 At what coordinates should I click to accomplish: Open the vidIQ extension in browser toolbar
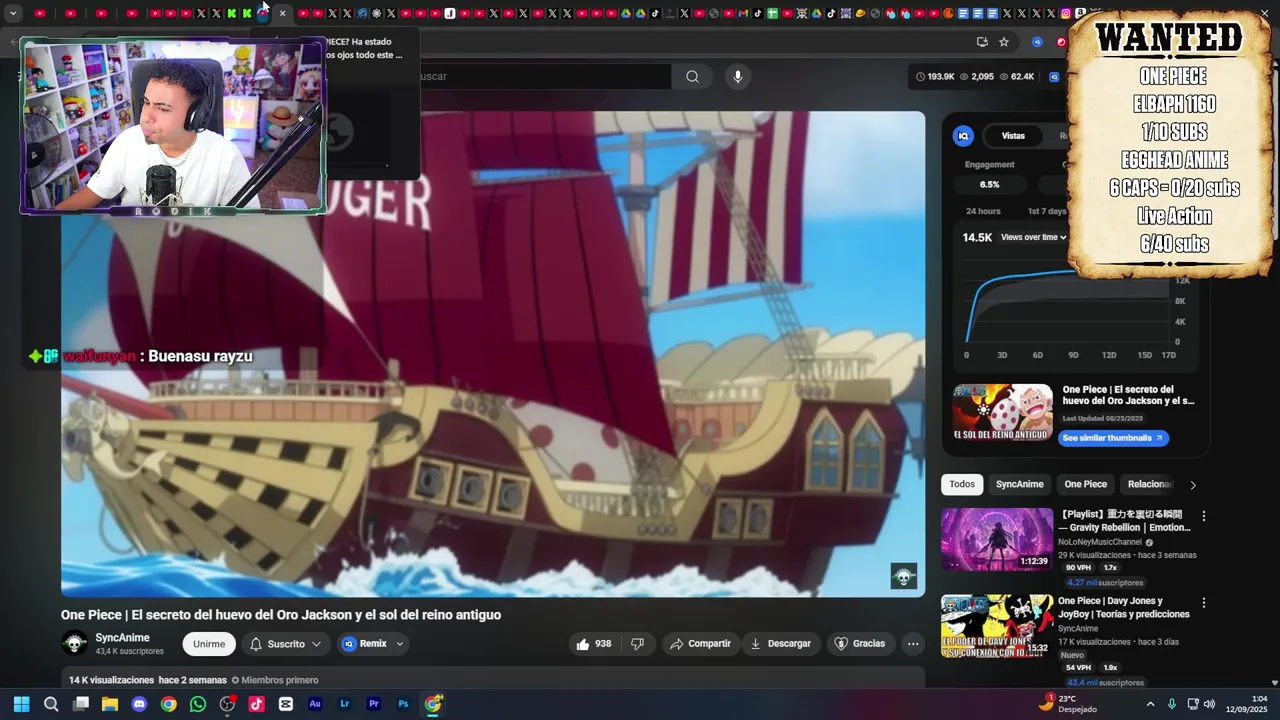click(x=1037, y=42)
